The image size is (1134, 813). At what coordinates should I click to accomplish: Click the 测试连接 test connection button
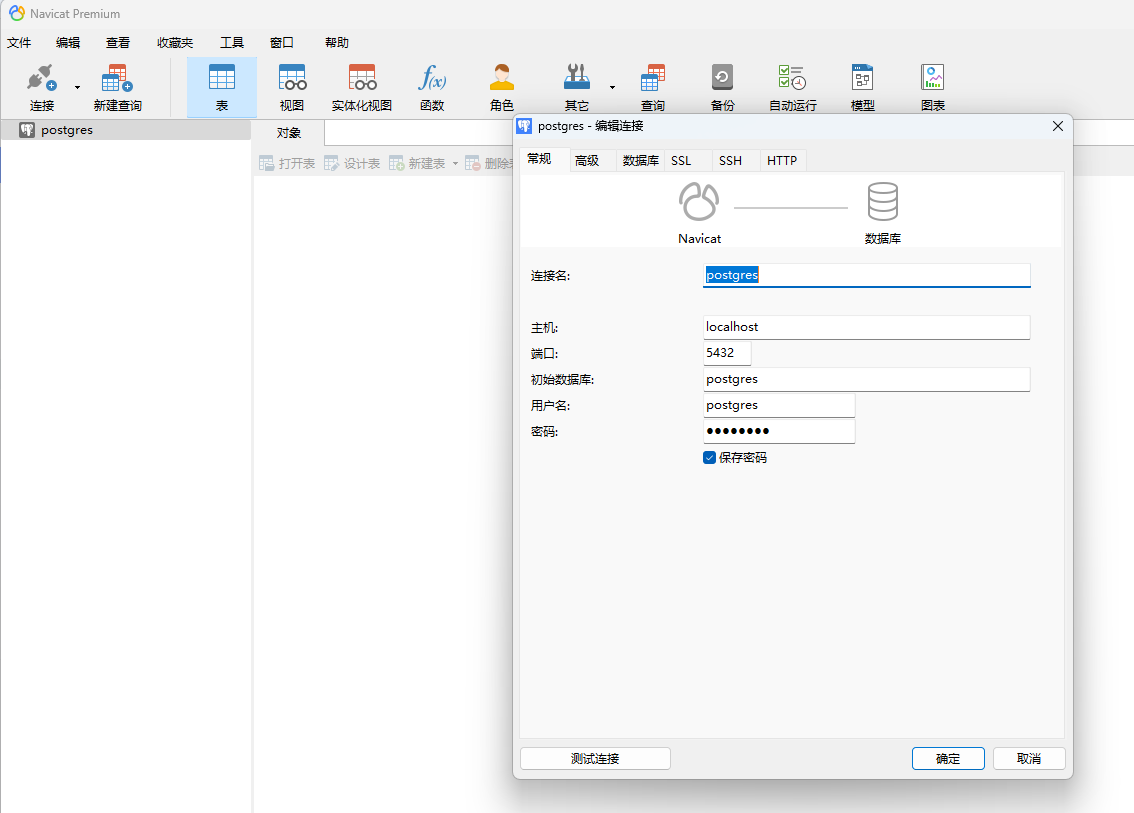point(595,758)
